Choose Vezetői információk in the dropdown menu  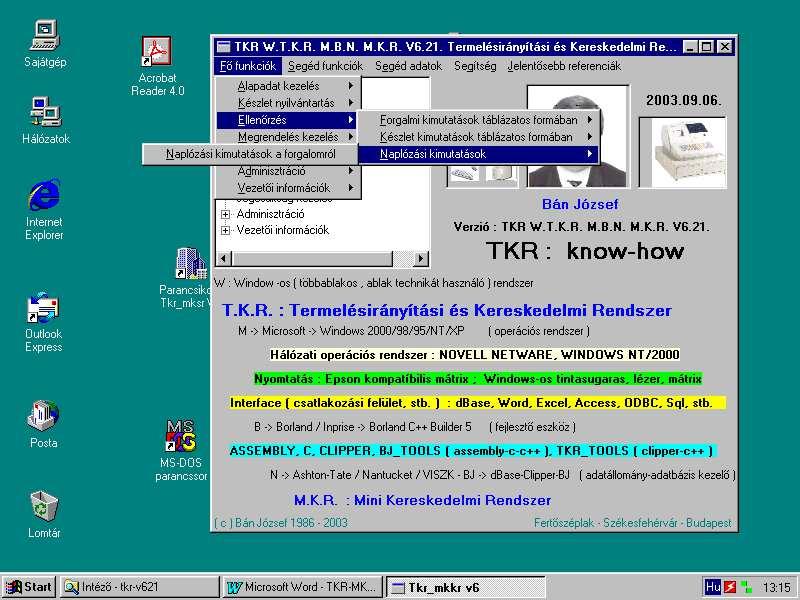pyautogui.click(x=288, y=188)
